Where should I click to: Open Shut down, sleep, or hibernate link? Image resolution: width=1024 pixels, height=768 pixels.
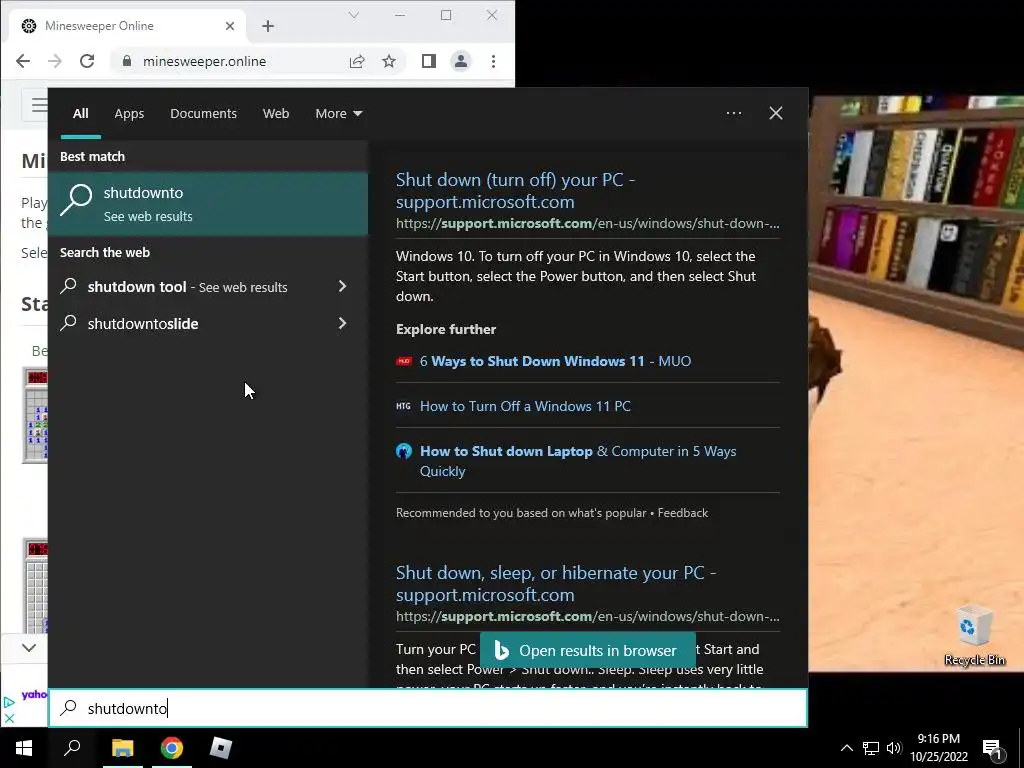tap(556, 584)
